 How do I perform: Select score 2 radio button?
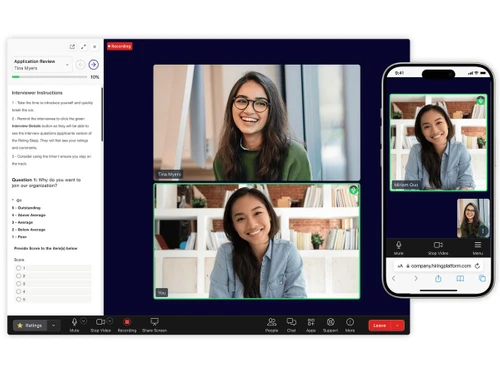pos(19,276)
